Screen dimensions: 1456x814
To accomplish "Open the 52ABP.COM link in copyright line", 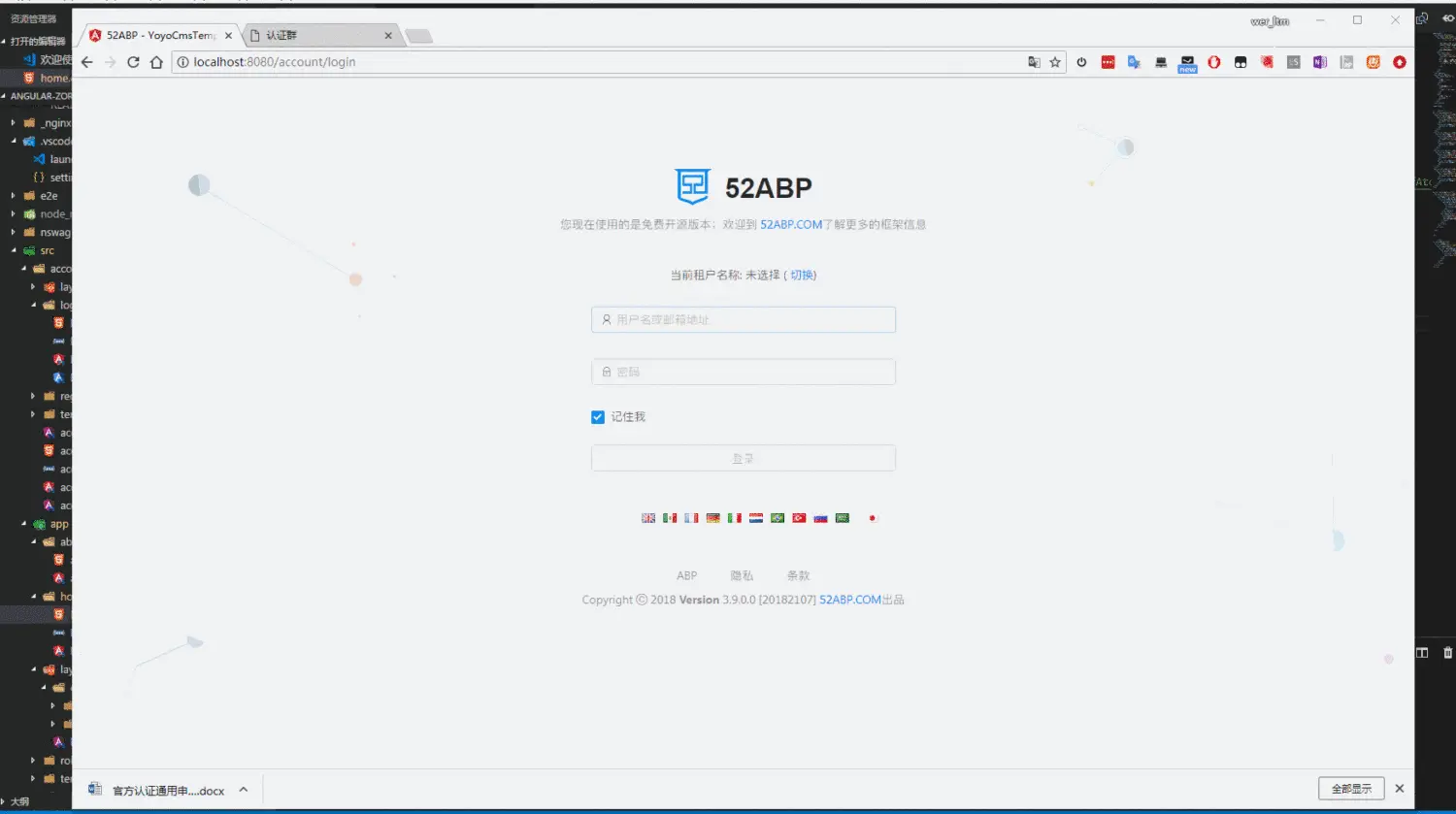I will pyautogui.click(x=850, y=600).
